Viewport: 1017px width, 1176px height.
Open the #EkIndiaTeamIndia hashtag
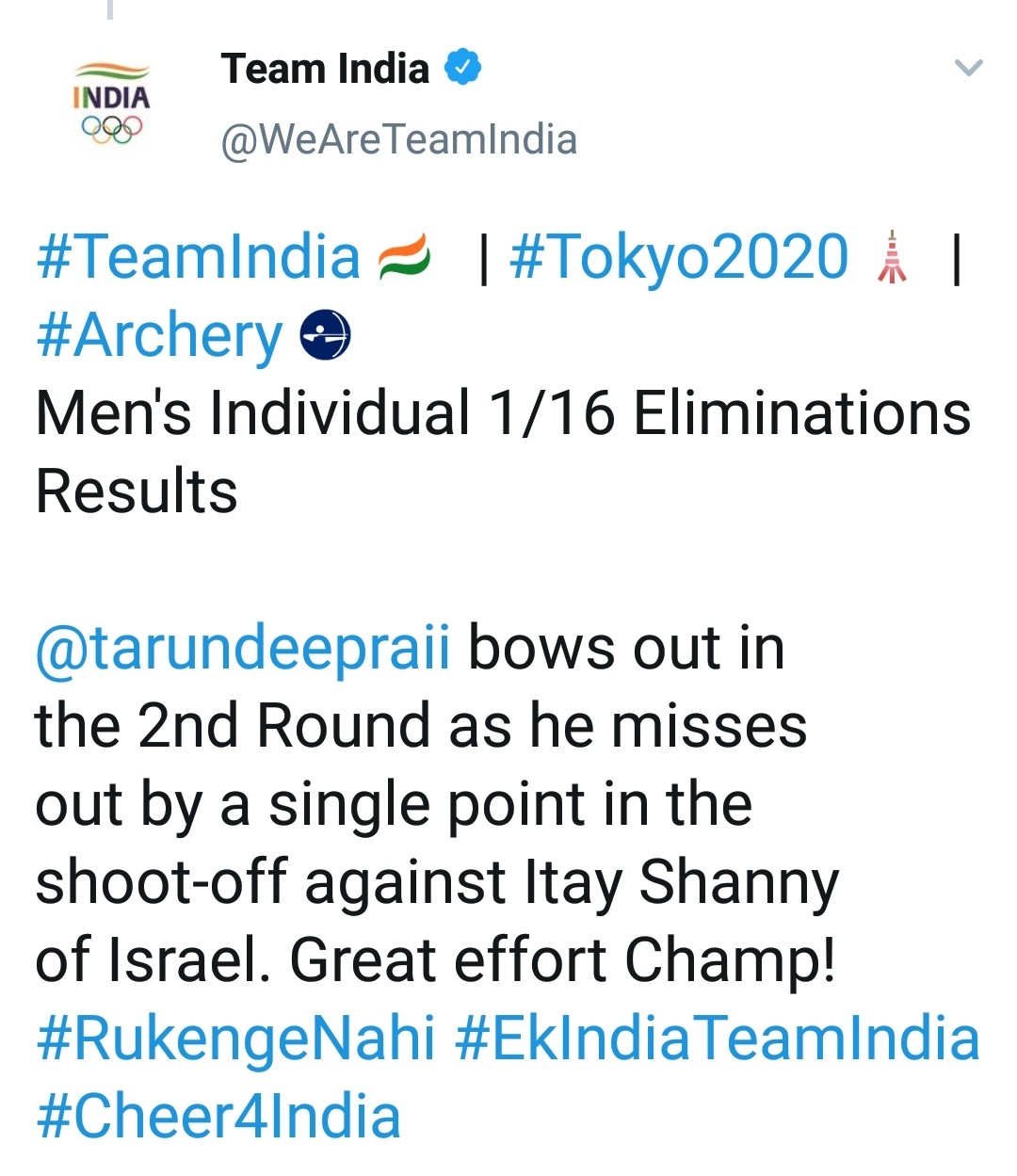[x=718, y=1039]
